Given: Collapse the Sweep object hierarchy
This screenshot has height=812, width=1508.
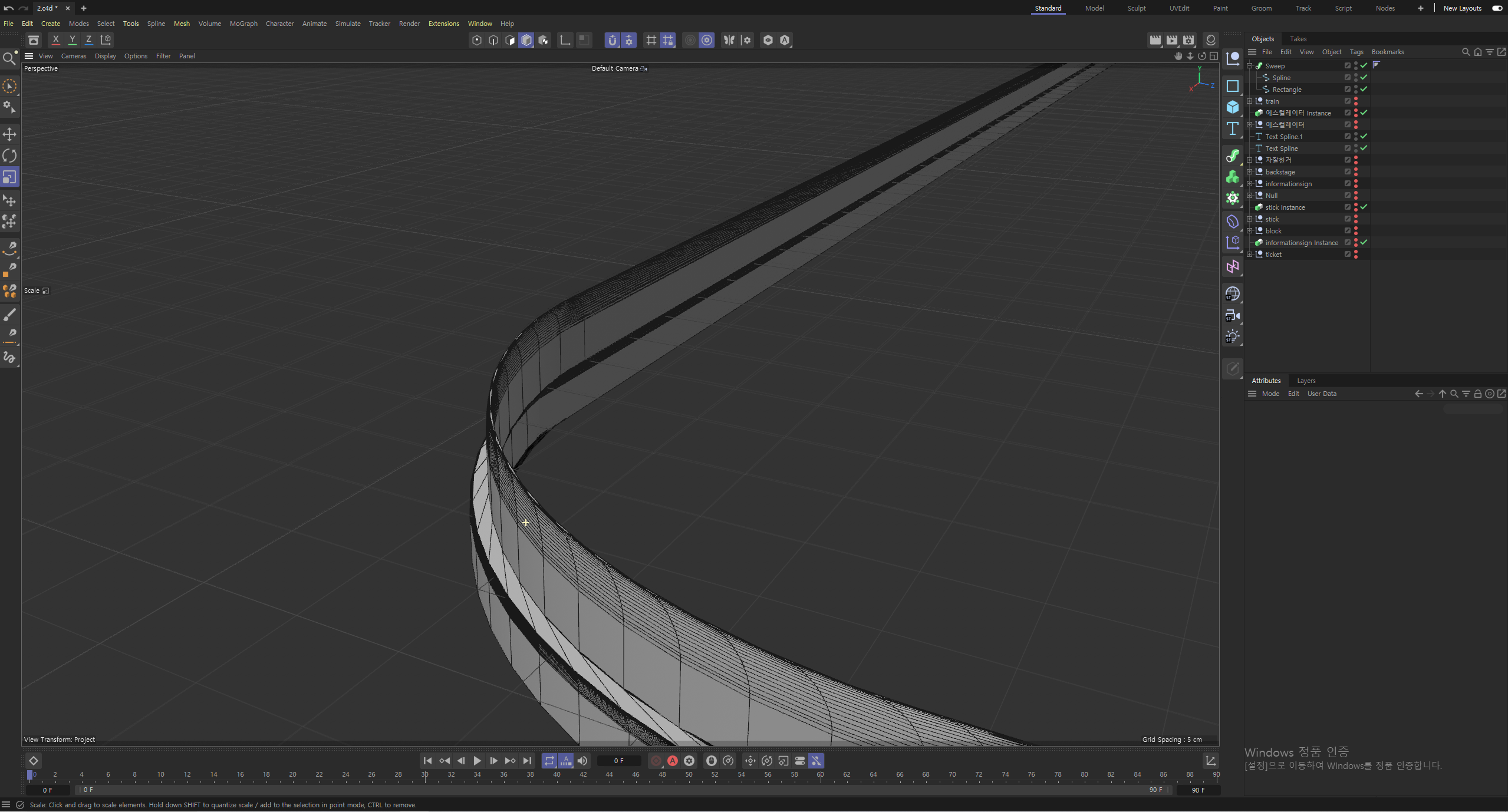Looking at the screenshot, I should [1249, 65].
